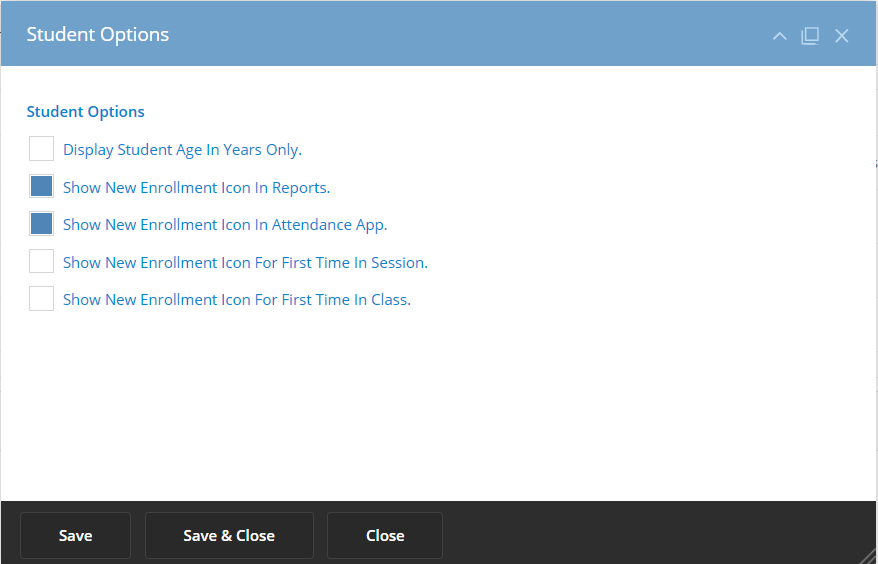Image resolution: width=878 pixels, height=564 pixels.
Task: Tick the Display Student Age In Years Only checkbox
Action: click(x=41, y=149)
